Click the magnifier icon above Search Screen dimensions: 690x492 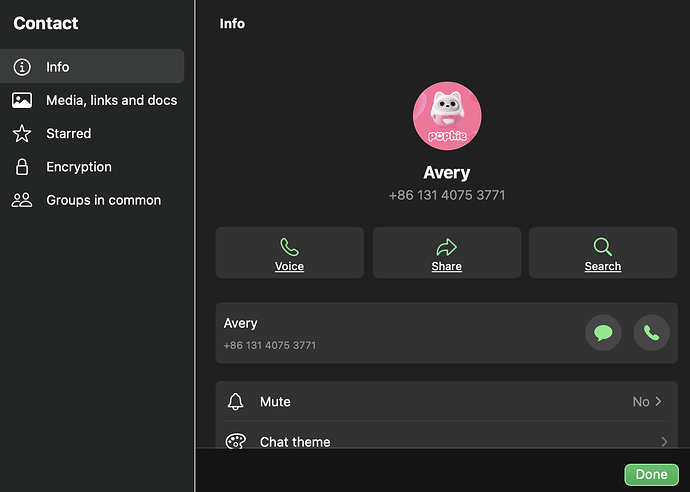pos(603,247)
